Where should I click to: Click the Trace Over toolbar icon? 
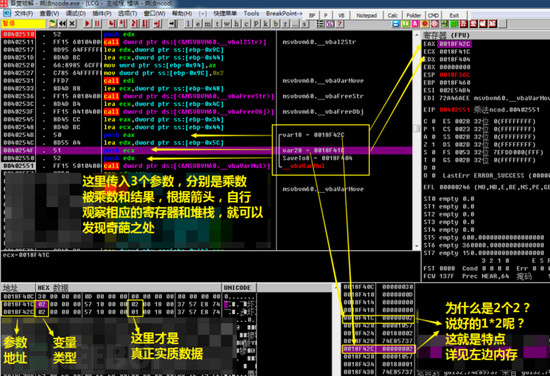[145, 24]
